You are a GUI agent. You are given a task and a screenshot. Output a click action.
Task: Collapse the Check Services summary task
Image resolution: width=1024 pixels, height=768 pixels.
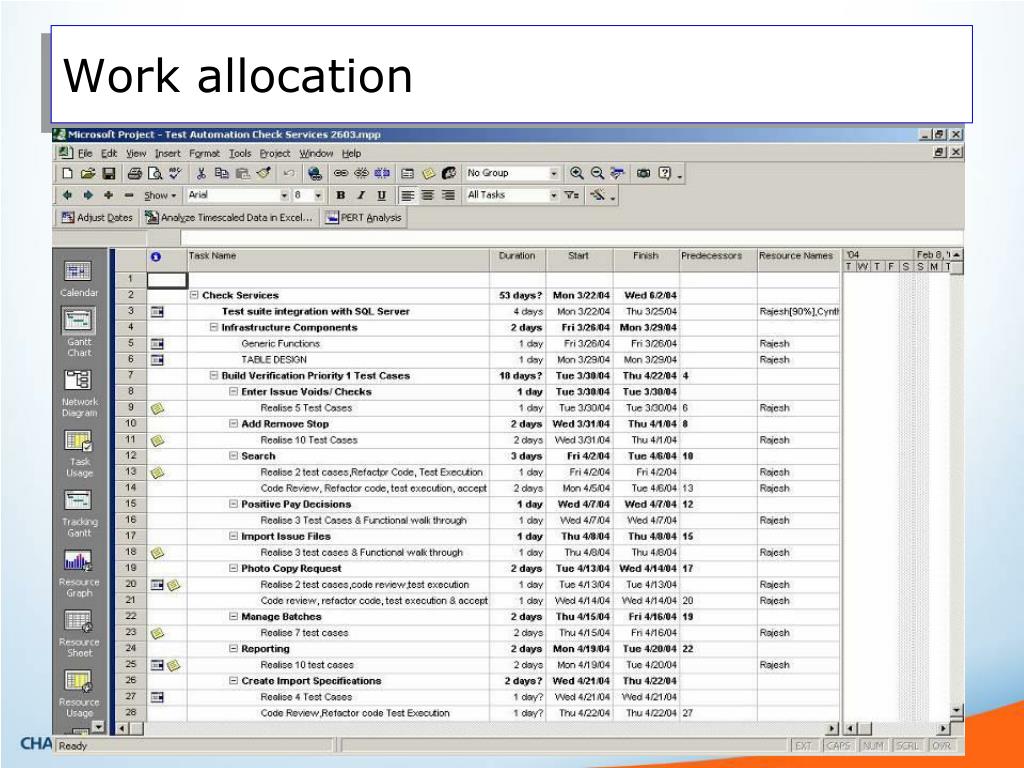click(194, 295)
